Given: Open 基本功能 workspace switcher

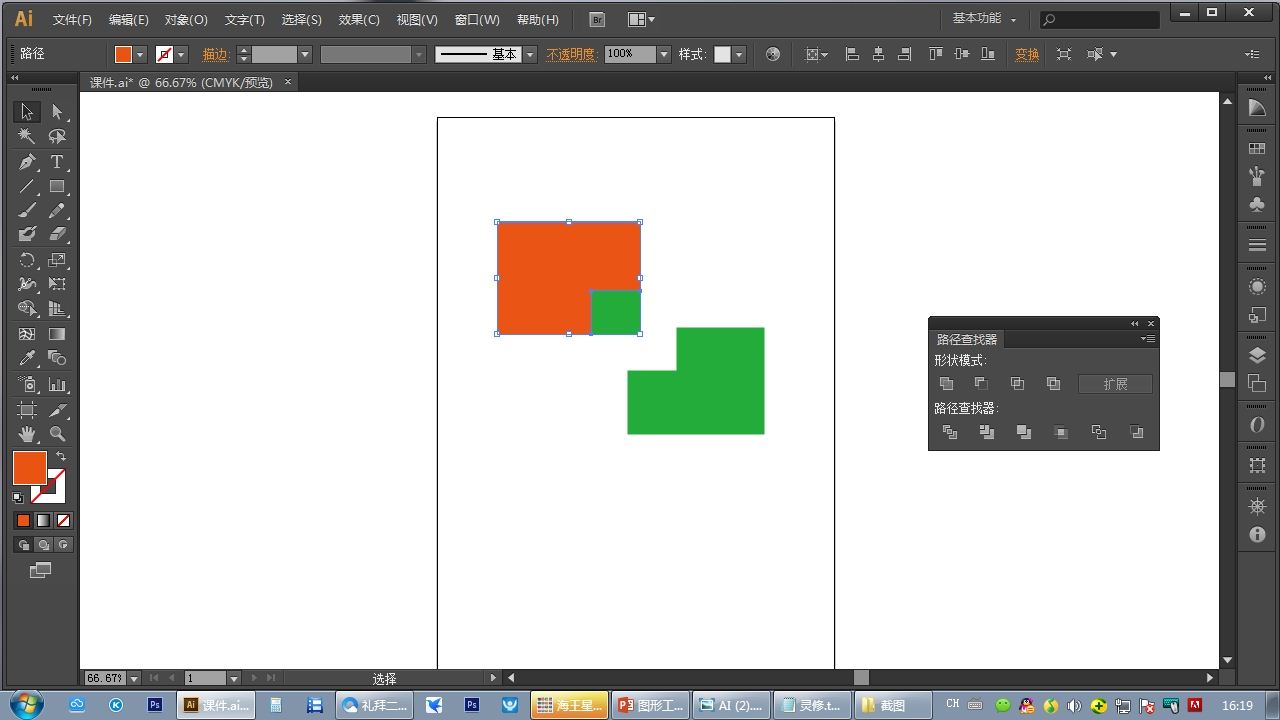Looking at the screenshot, I should point(984,19).
